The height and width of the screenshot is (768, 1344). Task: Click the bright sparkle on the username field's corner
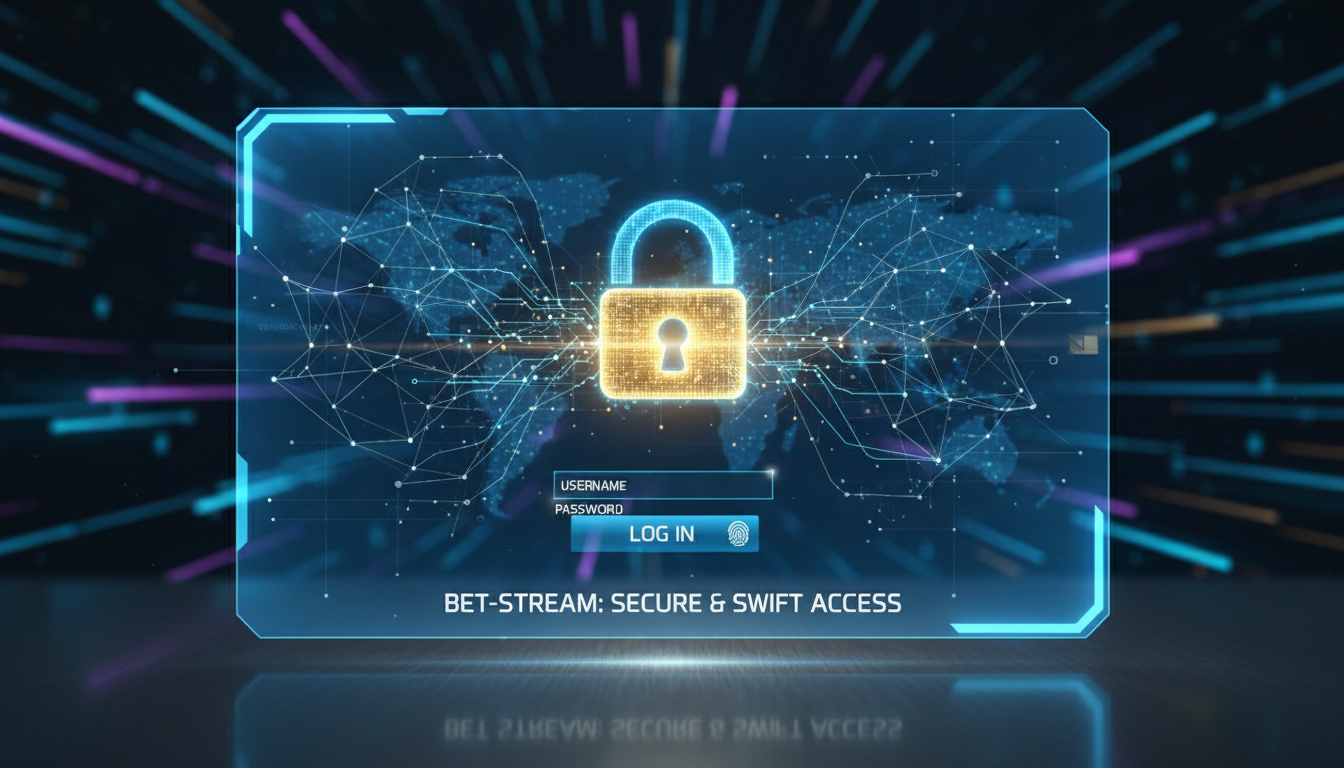769,473
